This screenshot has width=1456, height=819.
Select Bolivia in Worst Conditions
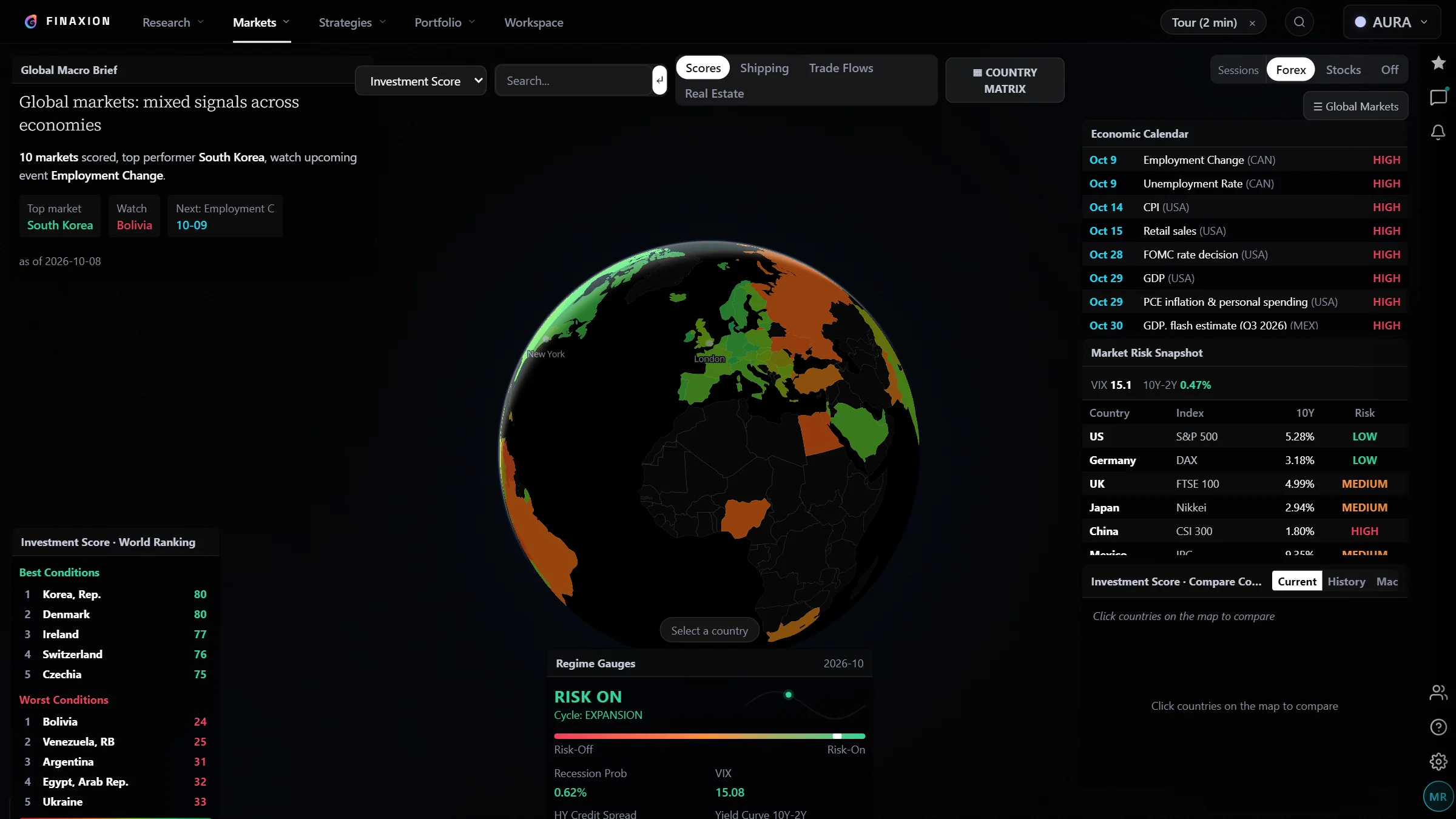click(x=115, y=721)
